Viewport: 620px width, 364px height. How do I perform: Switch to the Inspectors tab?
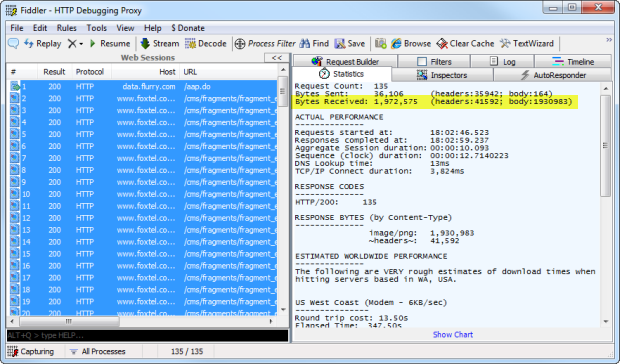coord(442,75)
